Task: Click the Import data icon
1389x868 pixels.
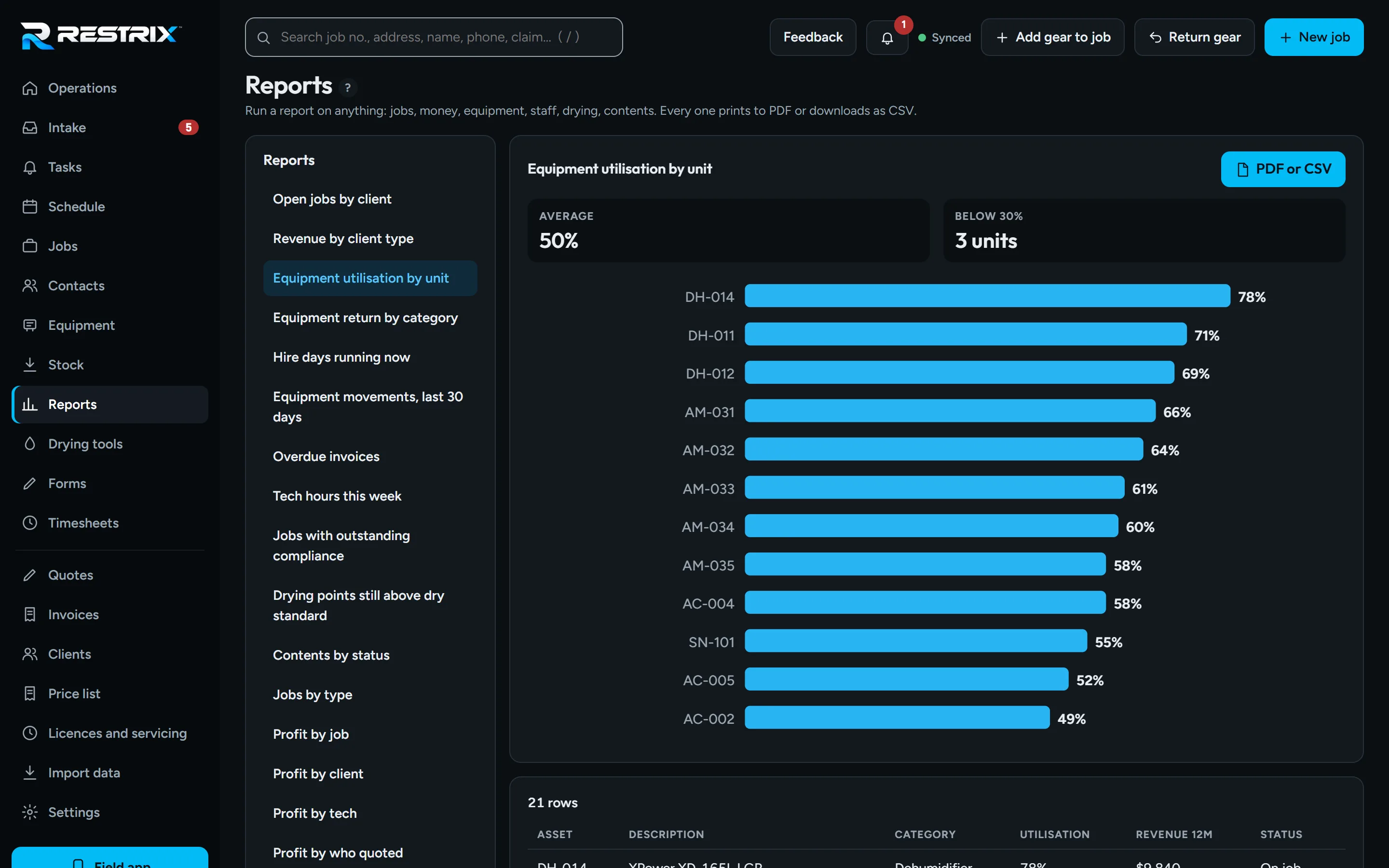Action: pyautogui.click(x=30, y=772)
